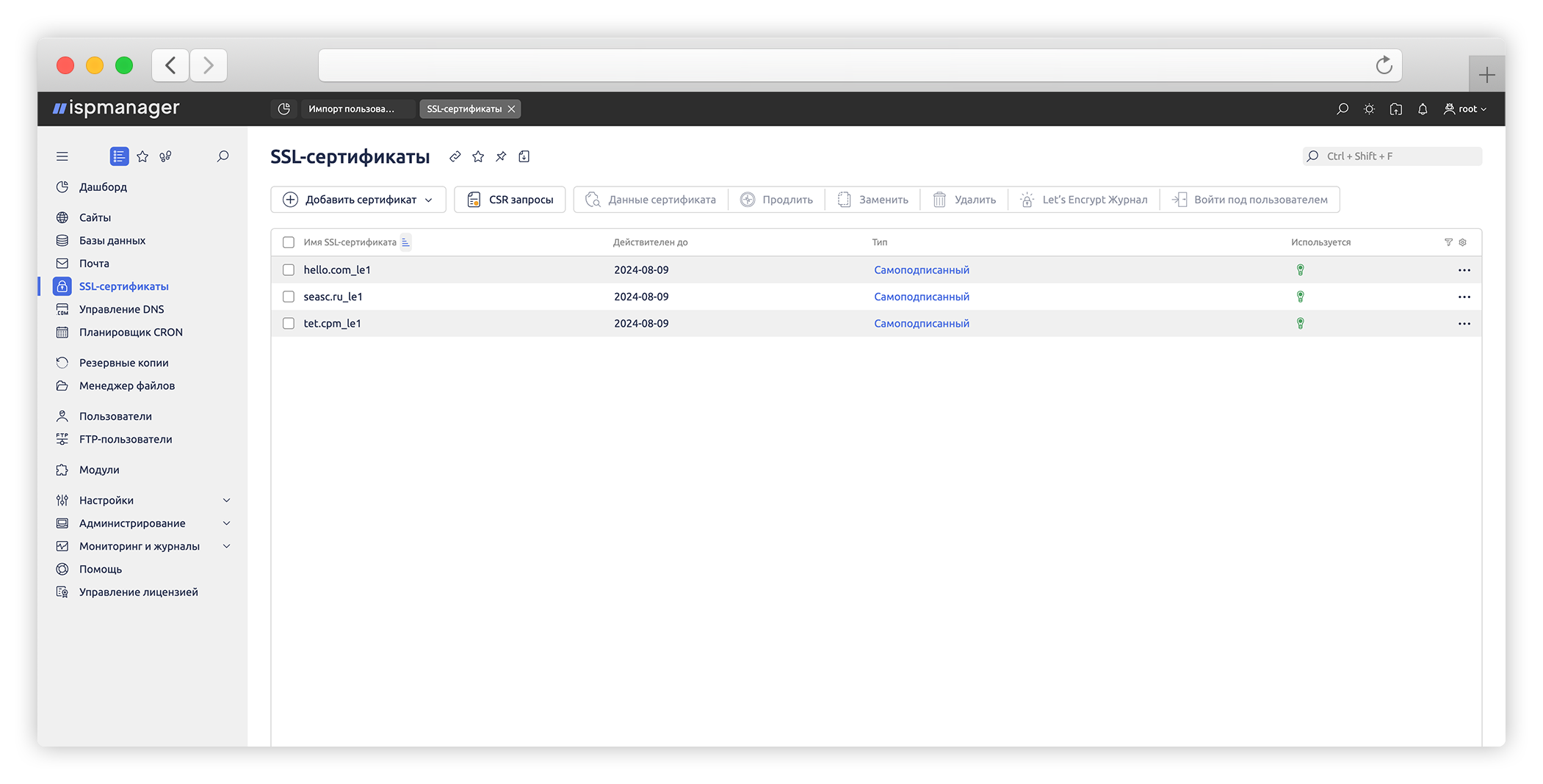The width and height of the screenshot is (1543, 784).
Task: Show favorites with the sidebar star icon
Action: pos(142,156)
